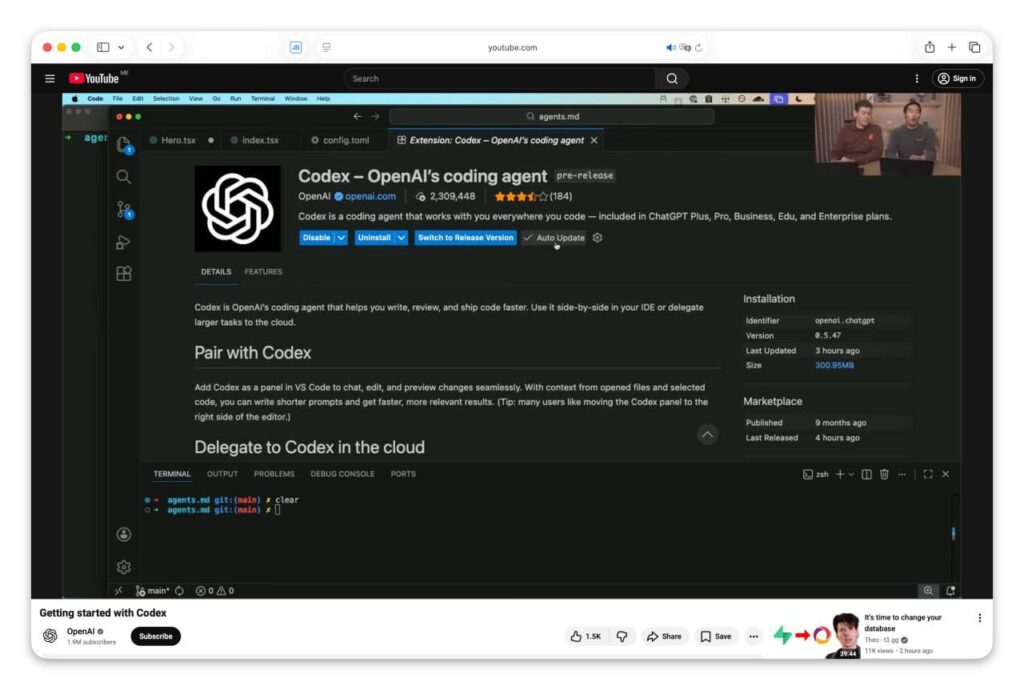Screen dimensions: 1024x690
Task: Open the Search panel in the VS Code sidebar
Action: pos(124,176)
